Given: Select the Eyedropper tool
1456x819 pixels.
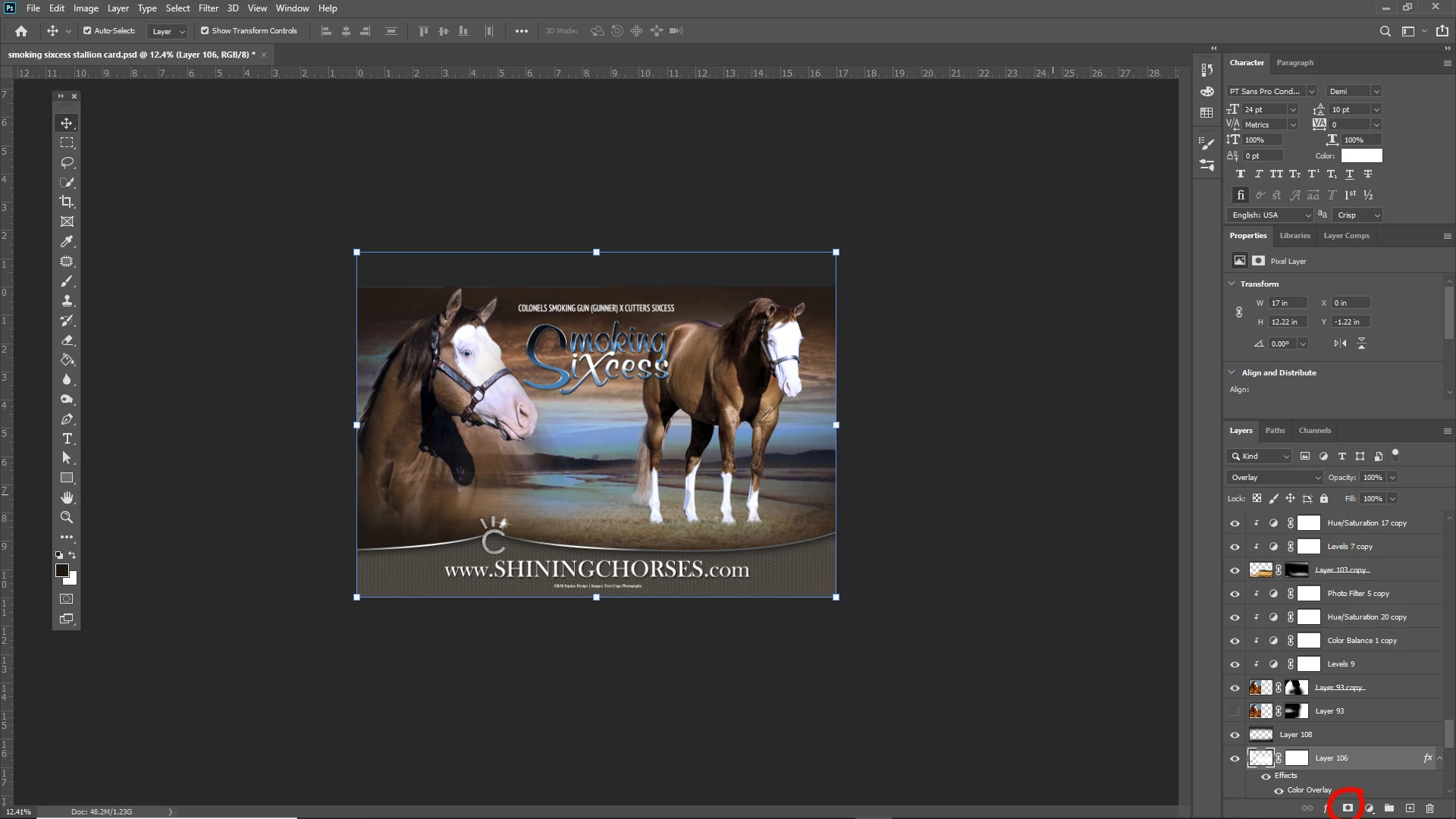Looking at the screenshot, I should (67, 241).
